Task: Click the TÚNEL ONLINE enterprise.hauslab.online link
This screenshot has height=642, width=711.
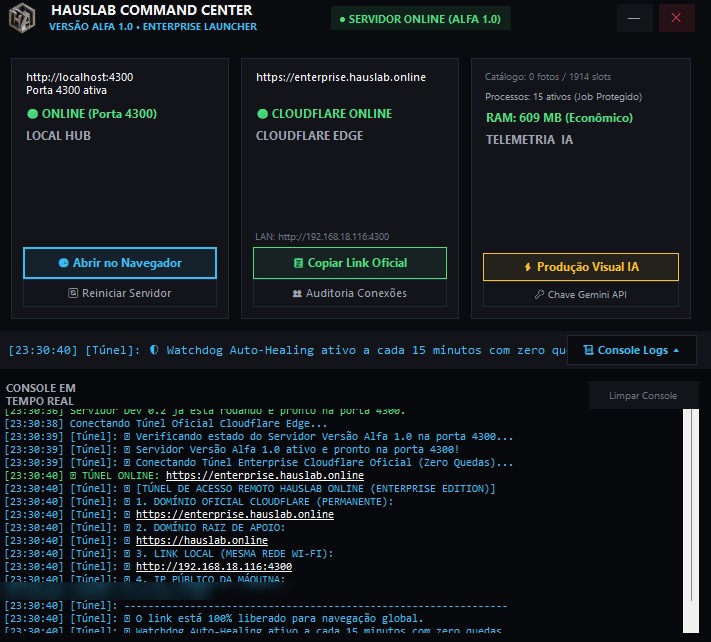Action: click(x=265, y=475)
